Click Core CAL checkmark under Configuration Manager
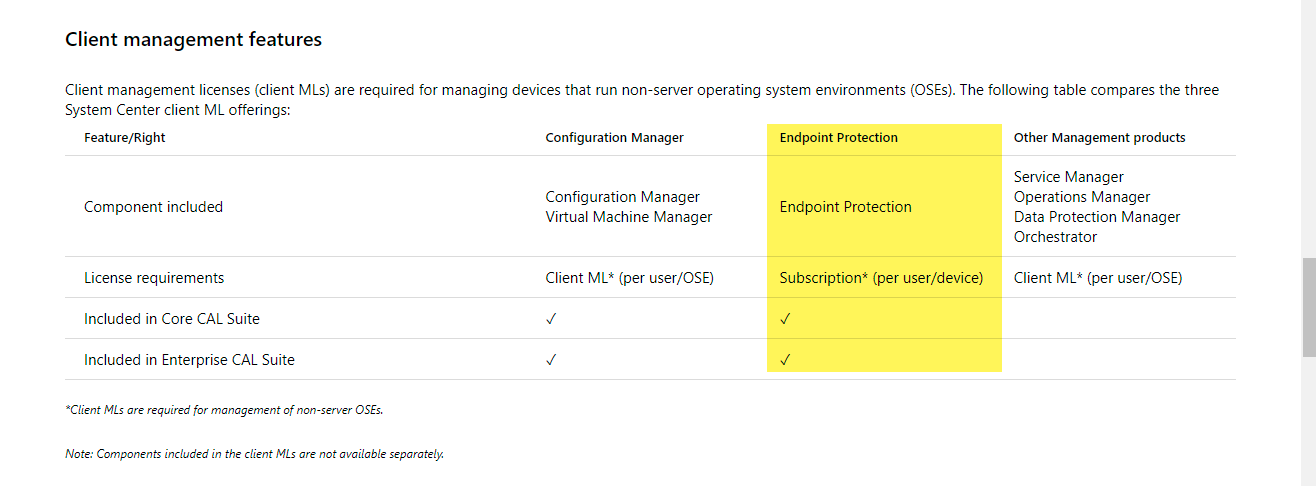 [551, 319]
